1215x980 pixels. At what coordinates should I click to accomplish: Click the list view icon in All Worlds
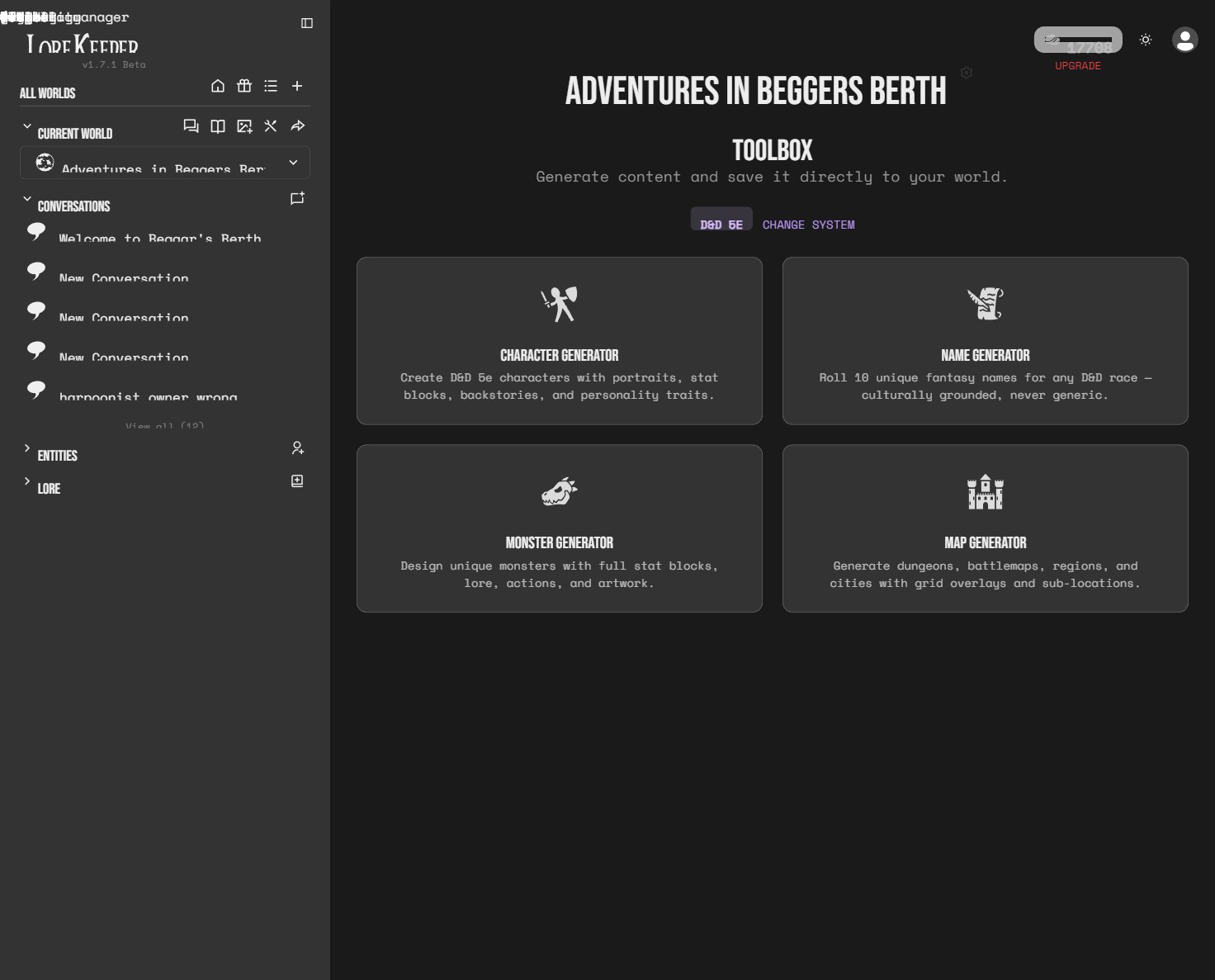(x=271, y=86)
